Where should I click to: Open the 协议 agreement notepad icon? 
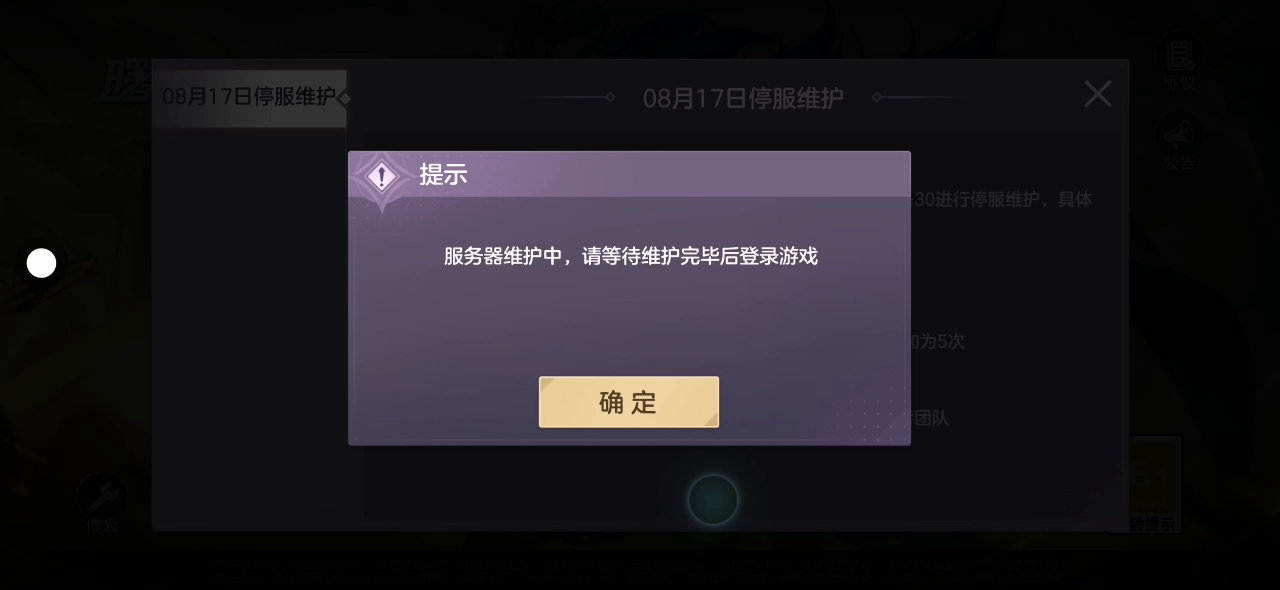(1180, 63)
